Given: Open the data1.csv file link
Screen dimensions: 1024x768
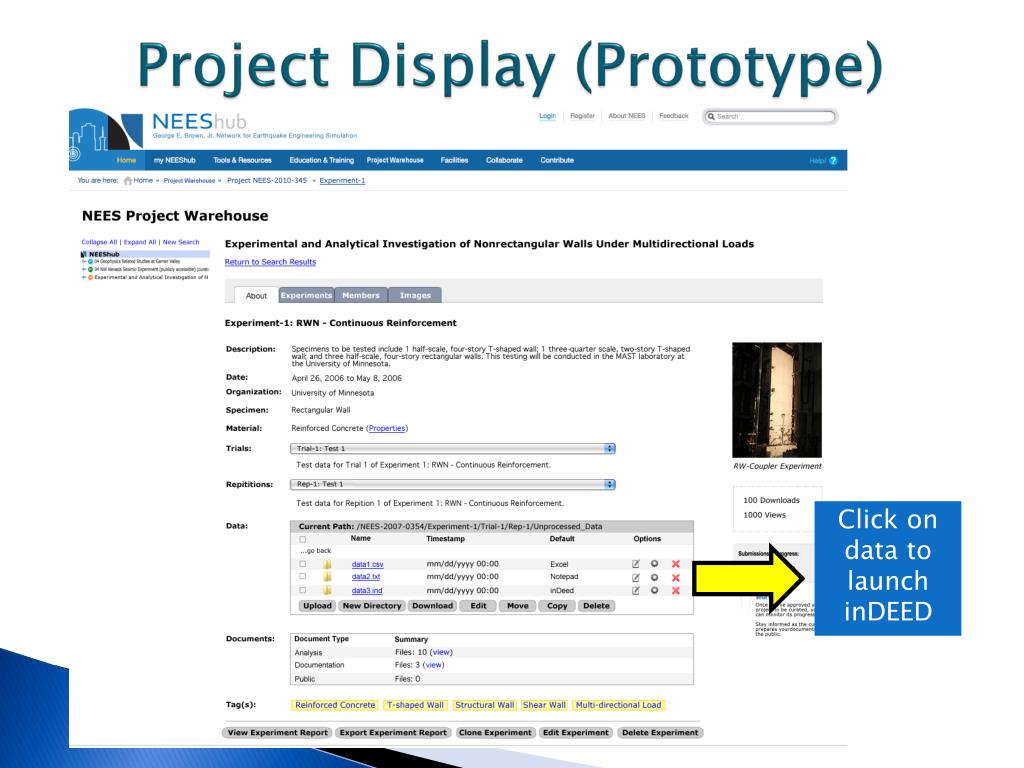Looking at the screenshot, I should coord(368,564).
